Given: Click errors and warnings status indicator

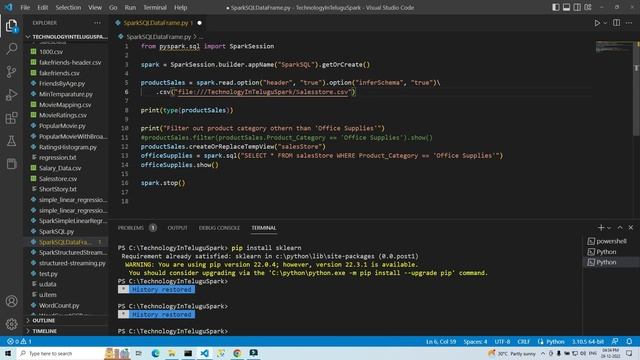Looking at the screenshot, I should pyautogui.click(x=19, y=341).
